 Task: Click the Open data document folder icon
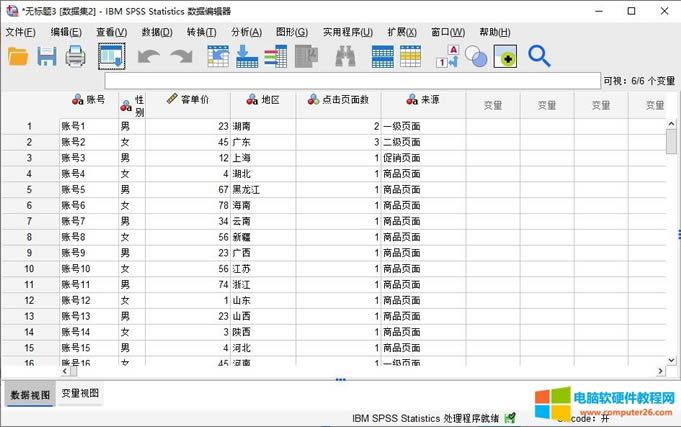(18, 57)
